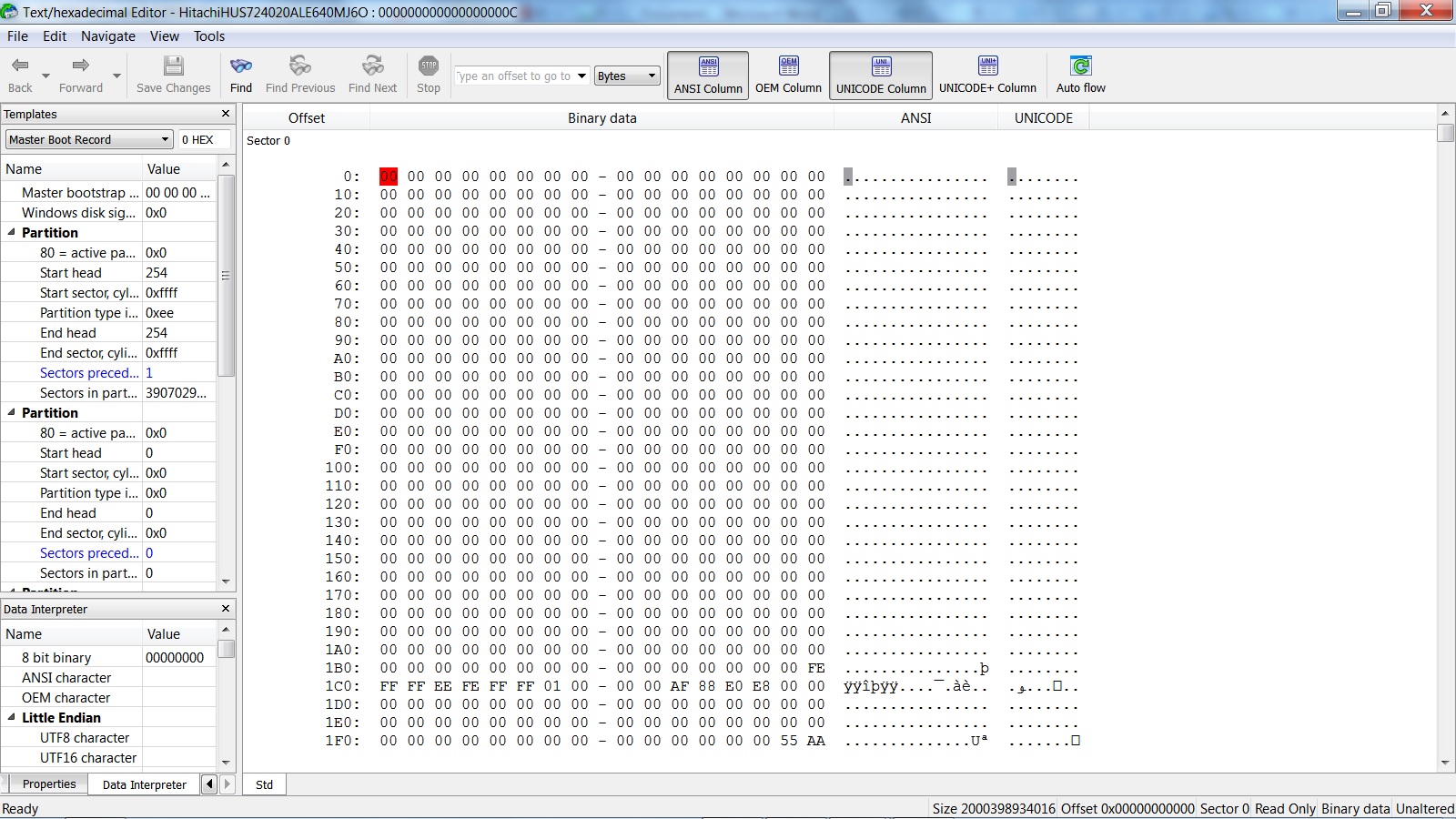This screenshot has height=819, width=1456.
Task: Click the Sectors in partition 3907029 value
Action: click(176, 392)
